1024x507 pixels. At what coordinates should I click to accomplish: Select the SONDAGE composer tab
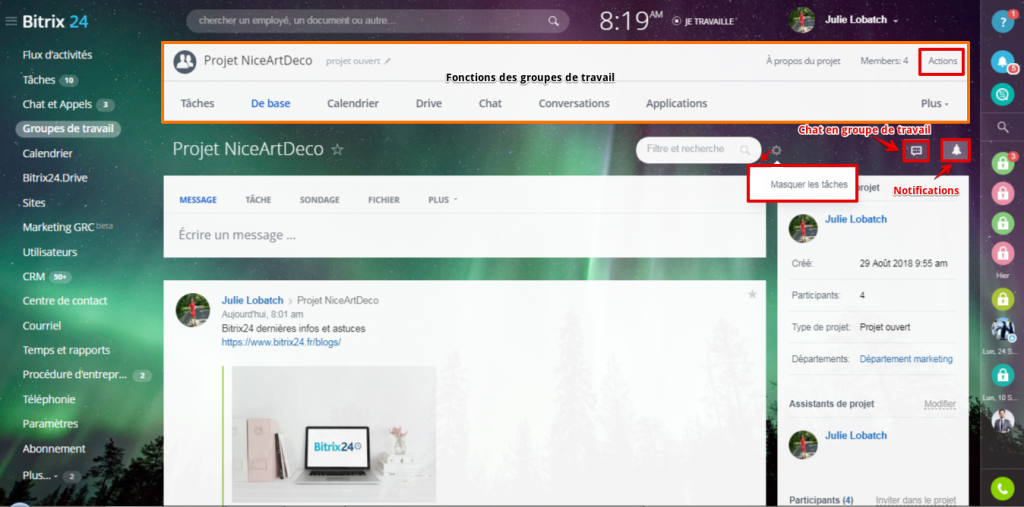(319, 200)
